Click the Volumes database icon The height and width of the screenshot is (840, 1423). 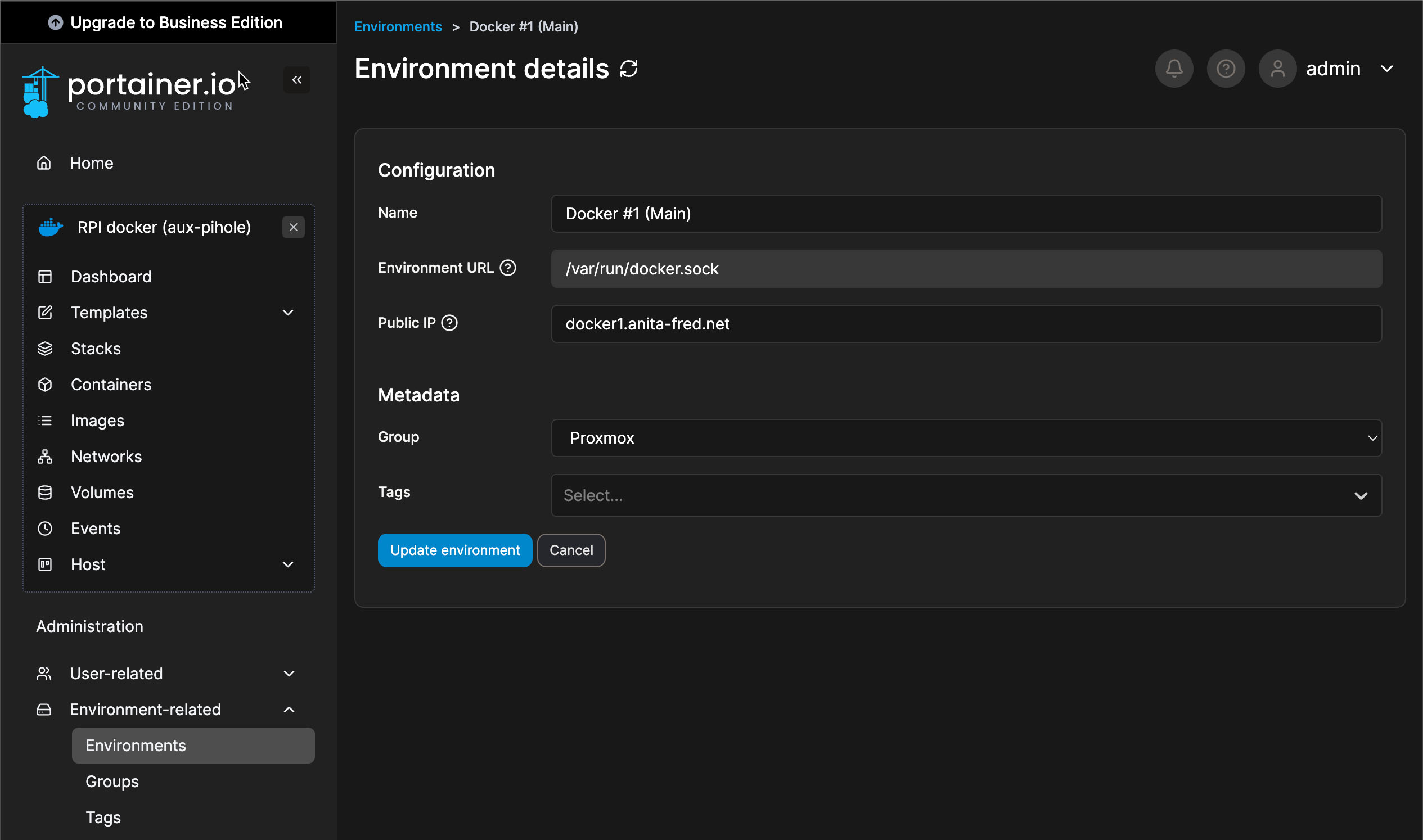click(45, 493)
